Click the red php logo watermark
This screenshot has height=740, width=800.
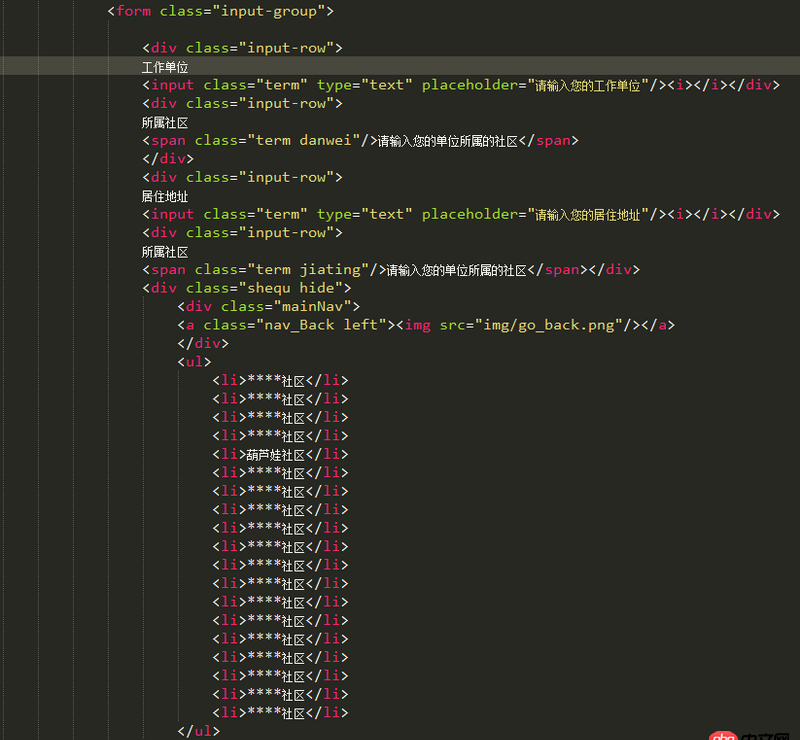point(725,734)
